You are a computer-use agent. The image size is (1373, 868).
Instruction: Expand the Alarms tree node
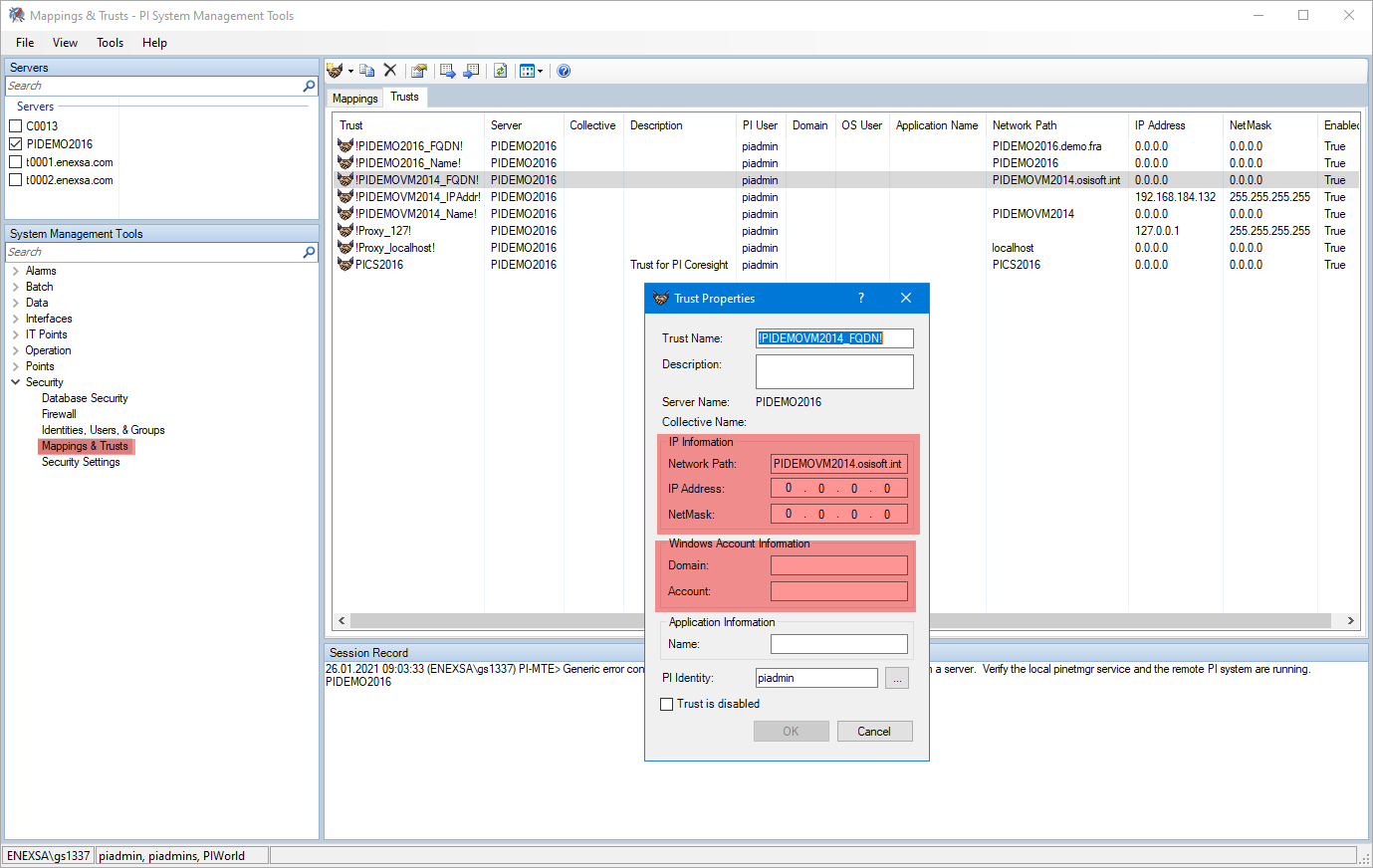pos(15,271)
